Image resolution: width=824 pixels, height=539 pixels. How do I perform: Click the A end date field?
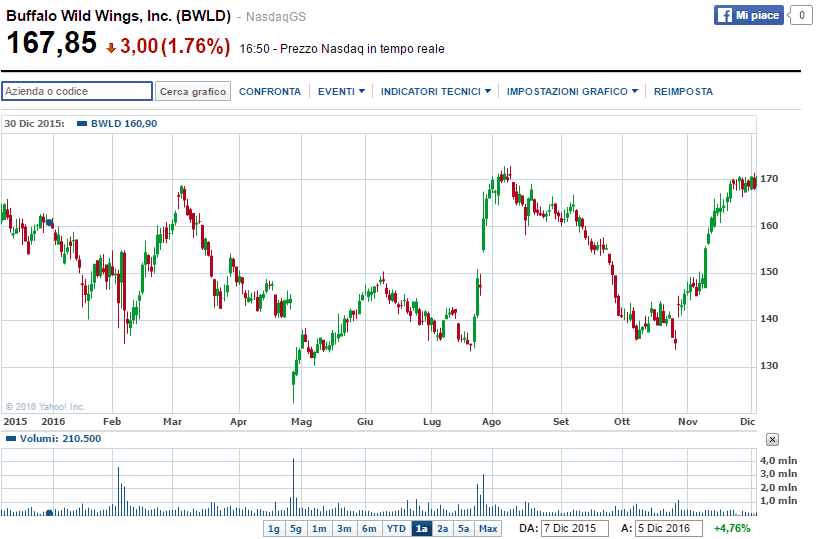pyautogui.click(x=668, y=528)
